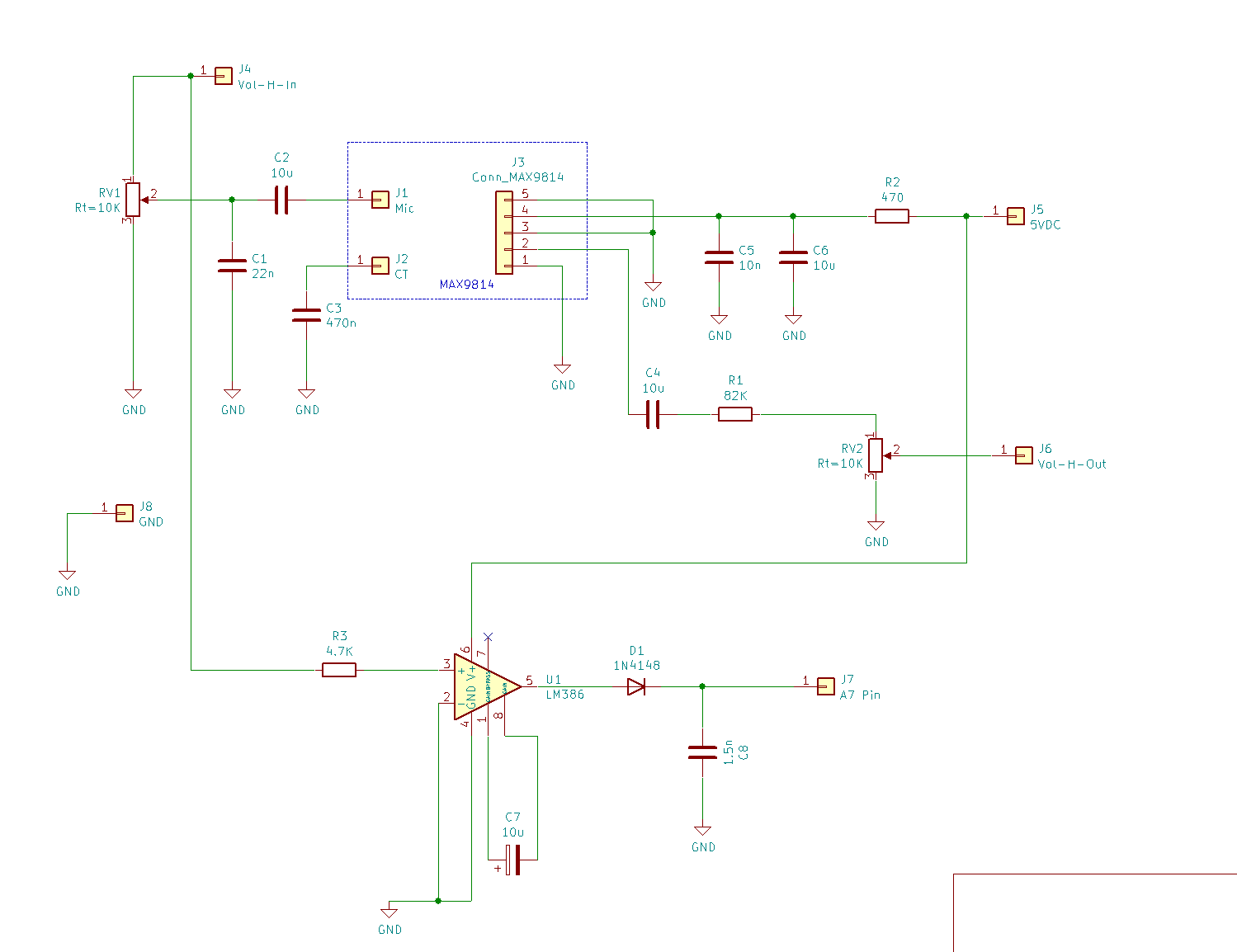This screenshot has height=952, width=1237.
Task: Select the LM386 amplifier triangle symbol
Action: (483, 686)
